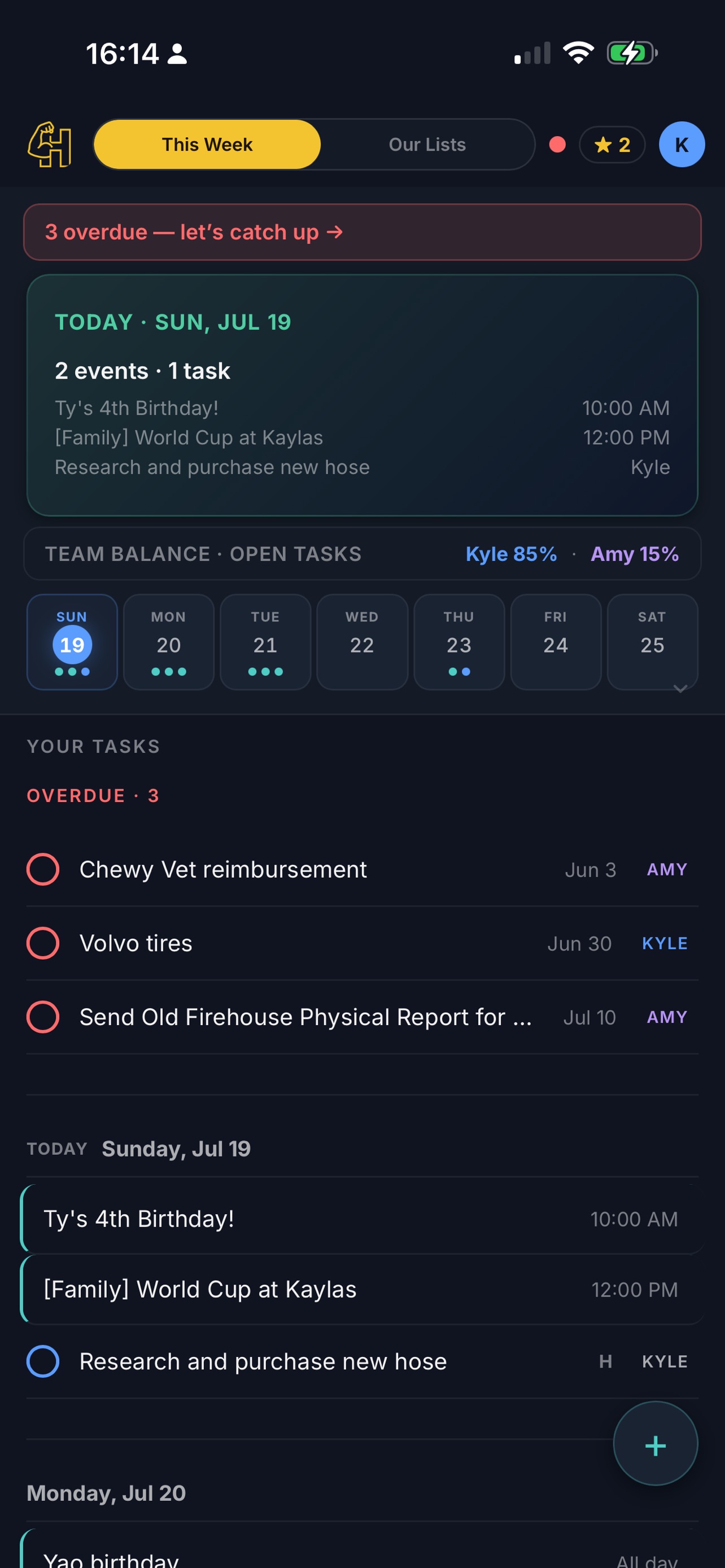Tap the yellow flexing-arm app logo
This screenshot has height=1568, width=725.
point(50,144)
